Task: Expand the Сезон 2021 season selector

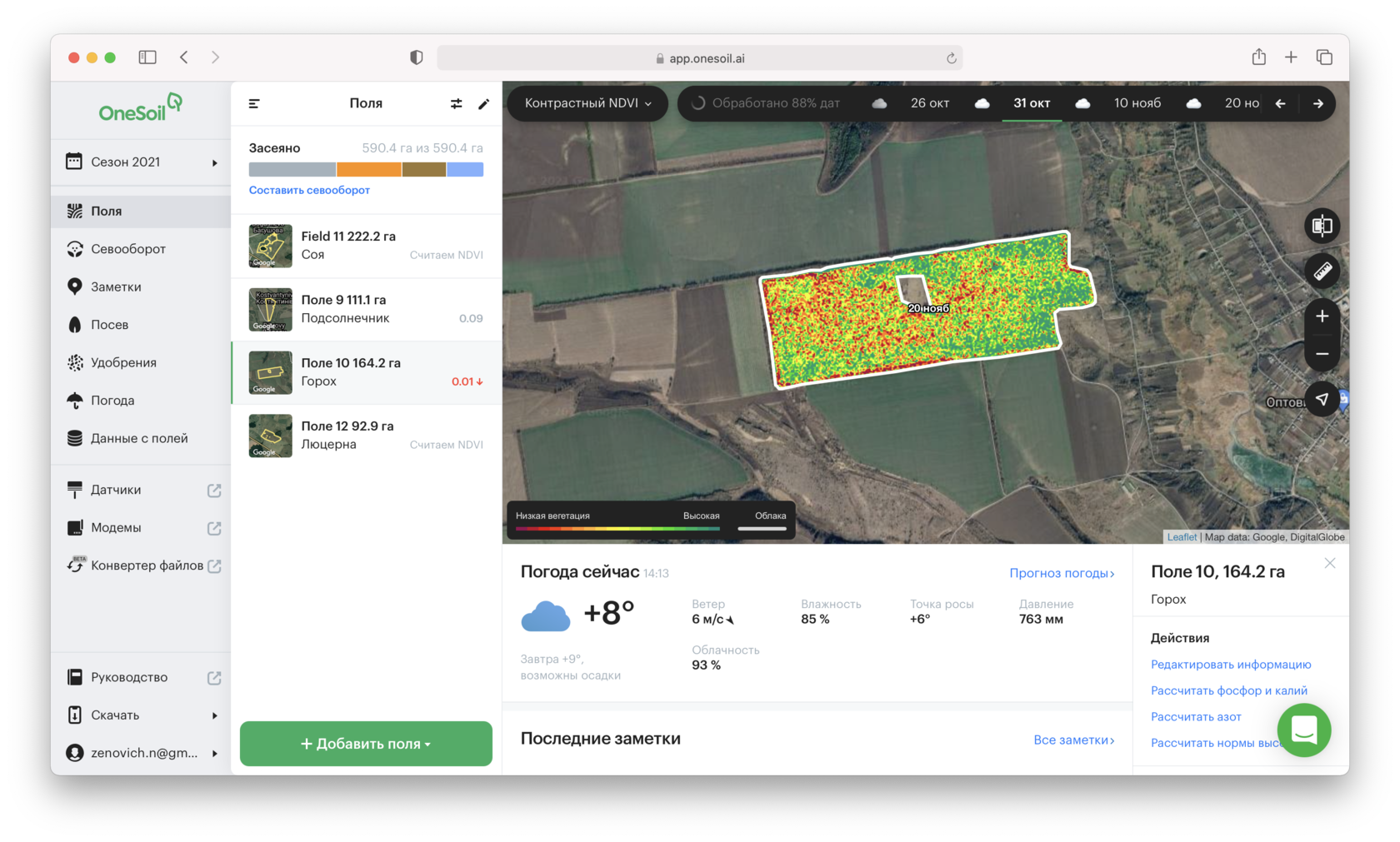Action: point(141,162)
